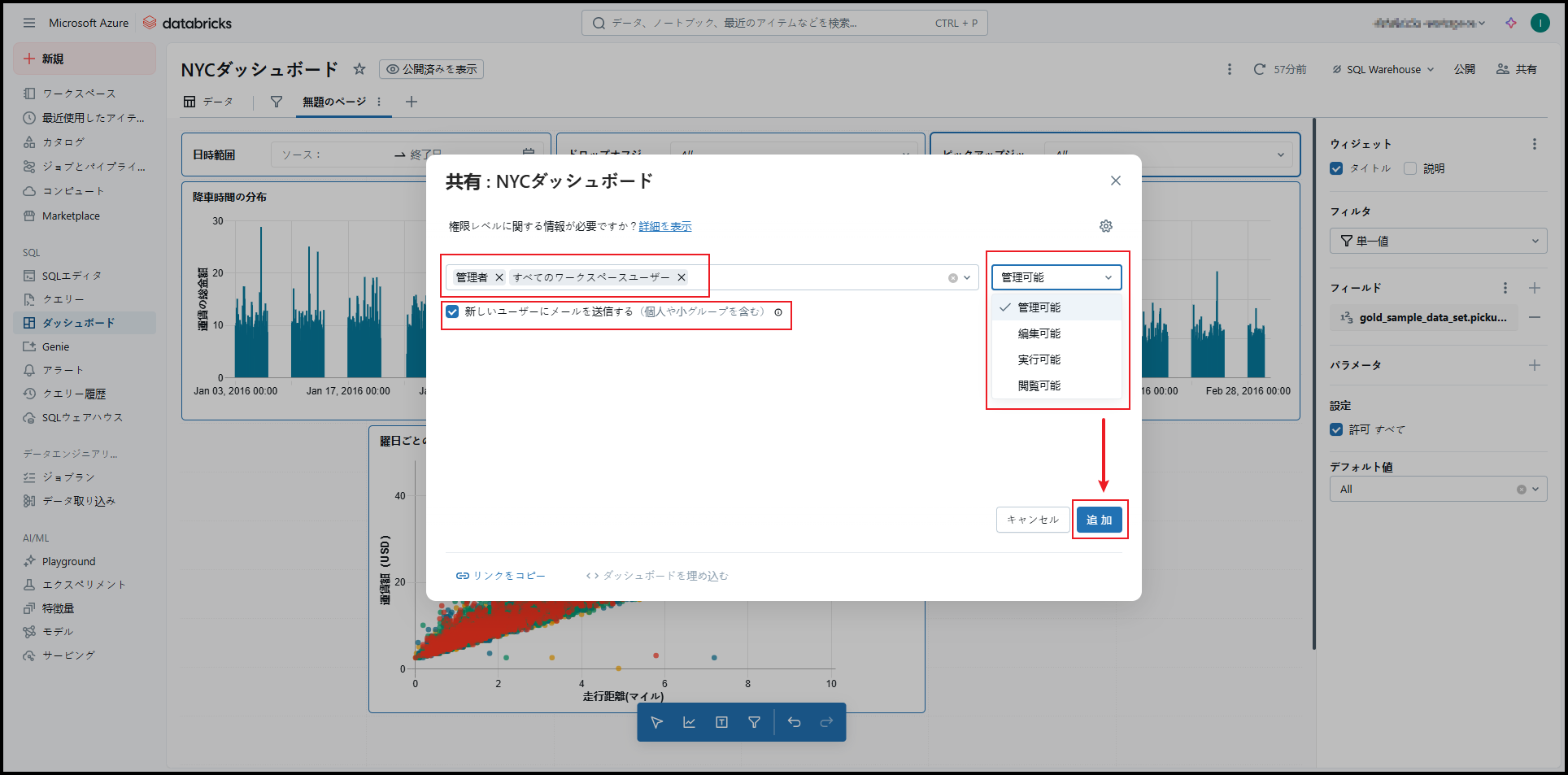Add a visualization chart widget
This screenshot has width=1568, height=775.
[x=690, y=722]
